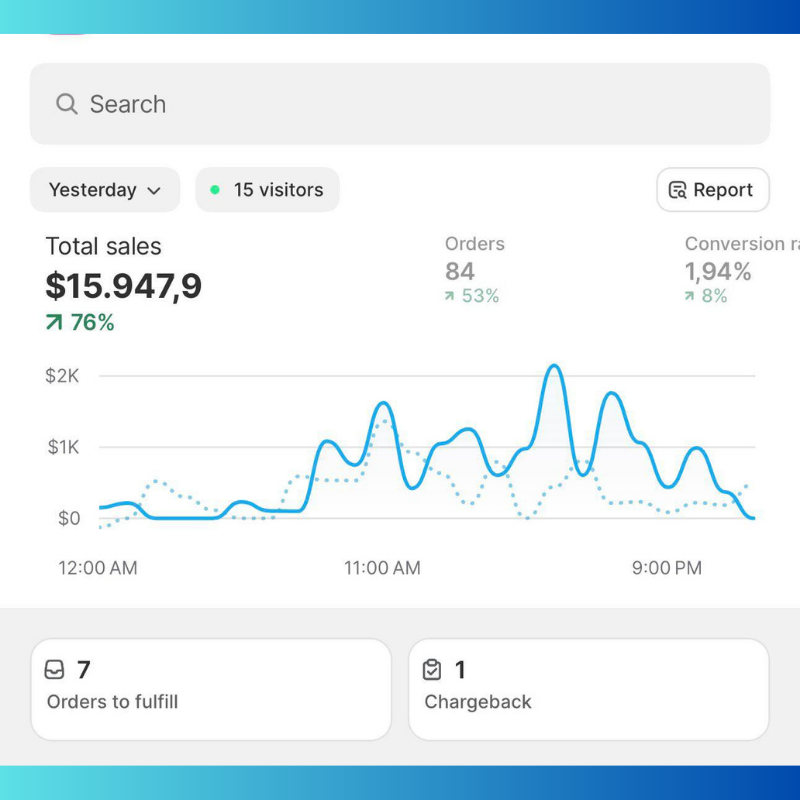Screen dimensions: 800x800
Task: Open the Chargeback card
Action: tap(588, 689)
